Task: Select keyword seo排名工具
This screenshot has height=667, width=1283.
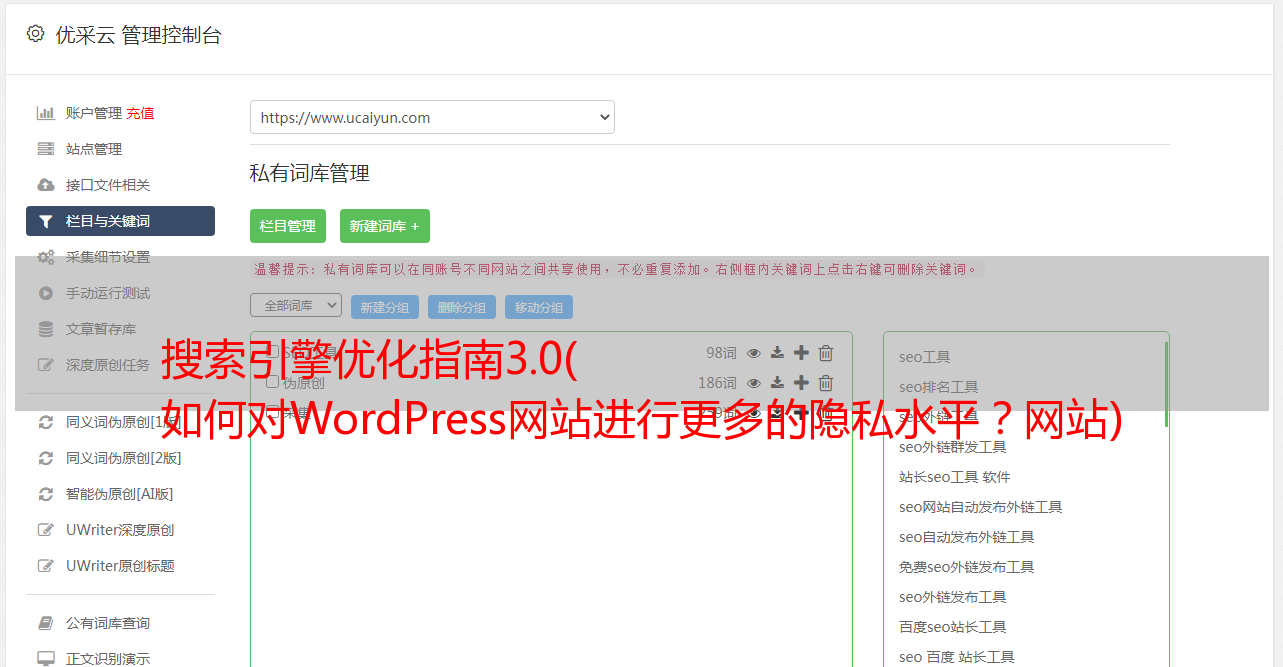Action: pos(939,387)
